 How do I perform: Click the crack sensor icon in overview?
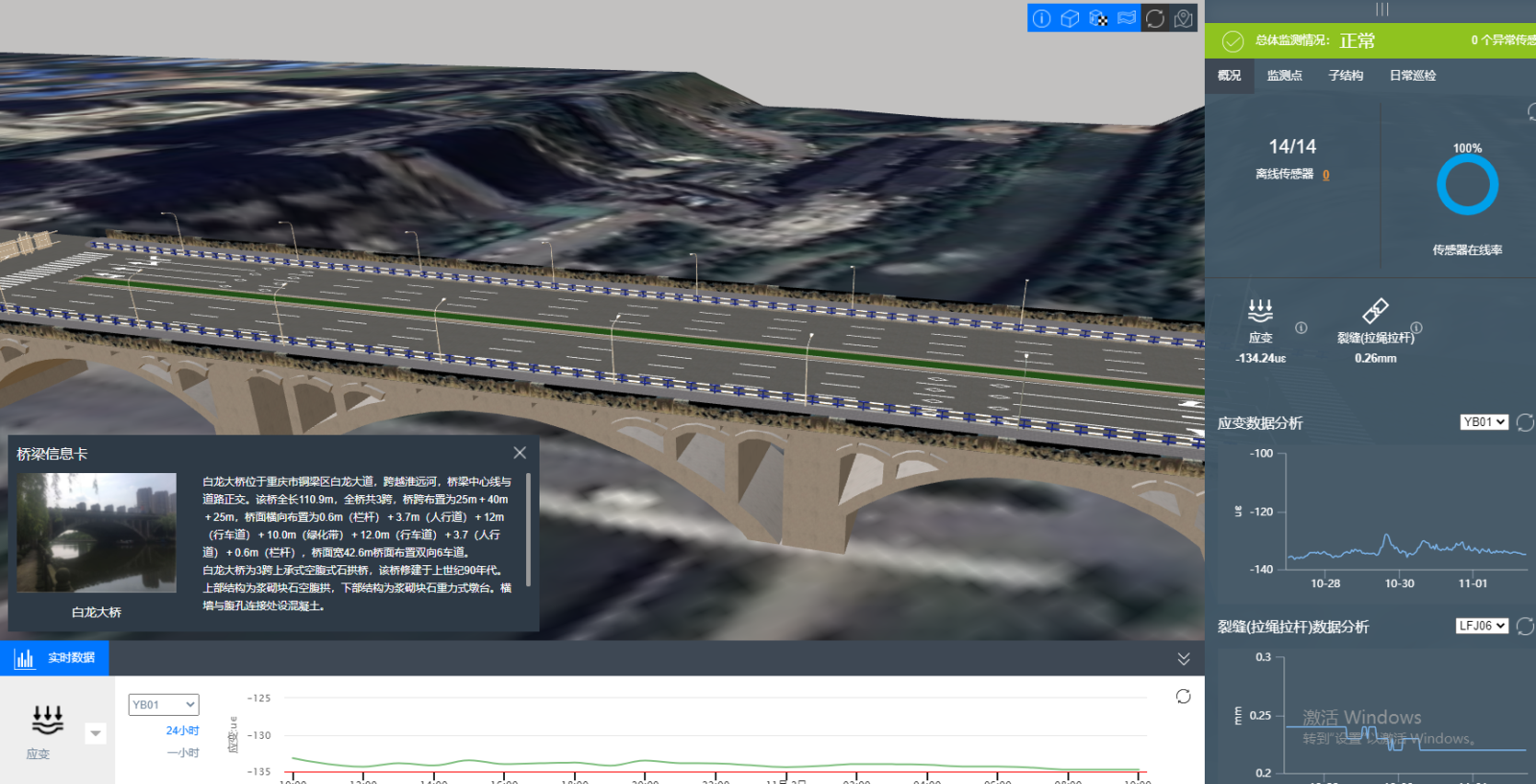tap(1375, 311)
